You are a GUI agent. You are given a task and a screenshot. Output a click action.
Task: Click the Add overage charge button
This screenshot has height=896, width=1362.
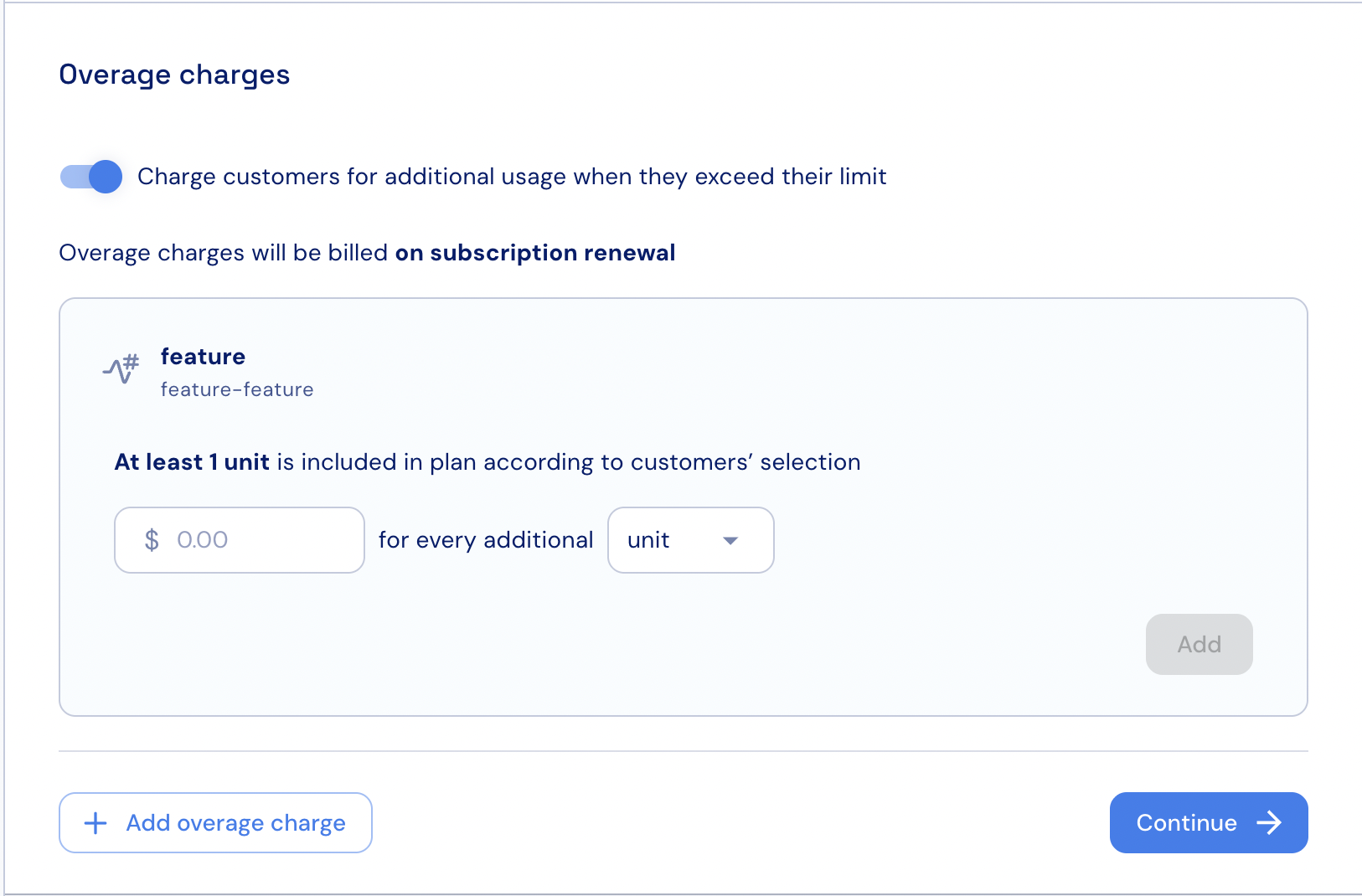[x=215, y=823]
